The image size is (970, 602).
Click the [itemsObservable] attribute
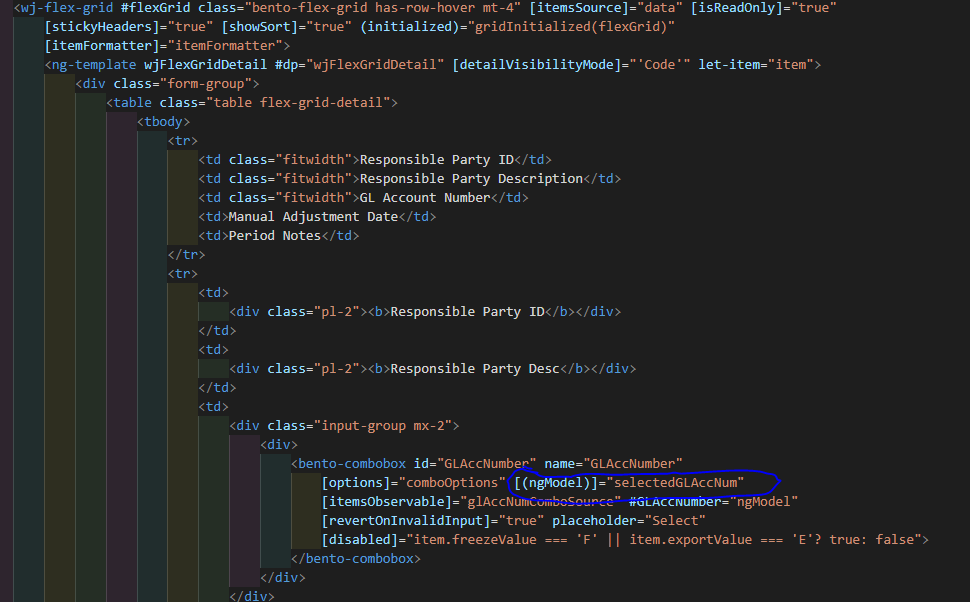387,502
